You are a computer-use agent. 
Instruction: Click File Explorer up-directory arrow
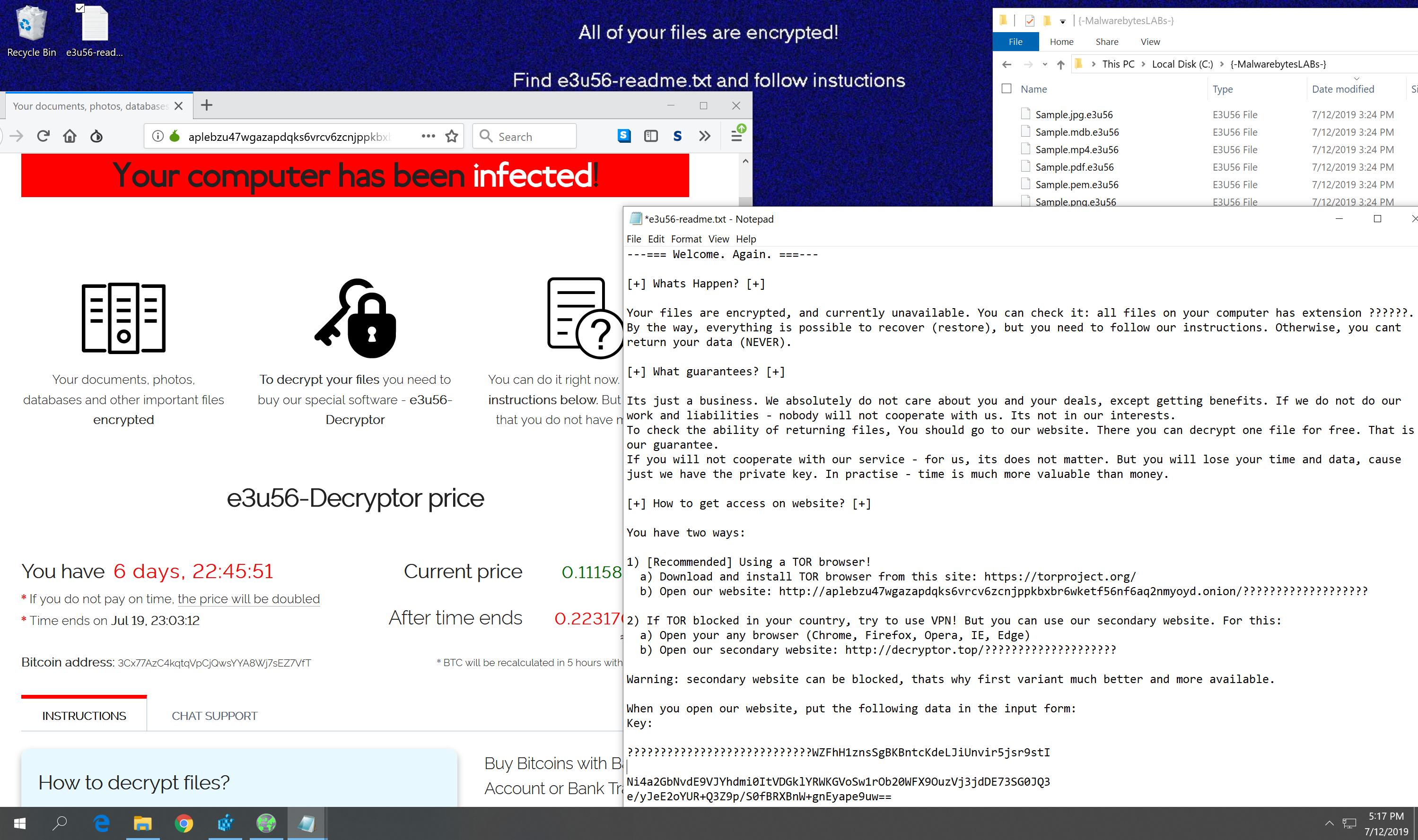(1060, 65)
